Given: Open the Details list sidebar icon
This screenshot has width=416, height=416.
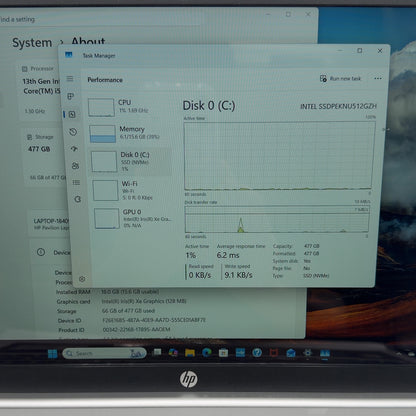Looking at the screenshot, I should coord(76,182).
